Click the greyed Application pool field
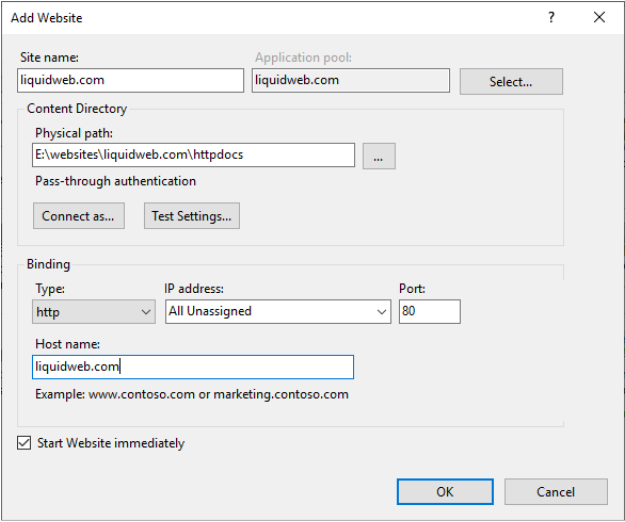The width and height of the screenshot is (625, 522). 350,80
